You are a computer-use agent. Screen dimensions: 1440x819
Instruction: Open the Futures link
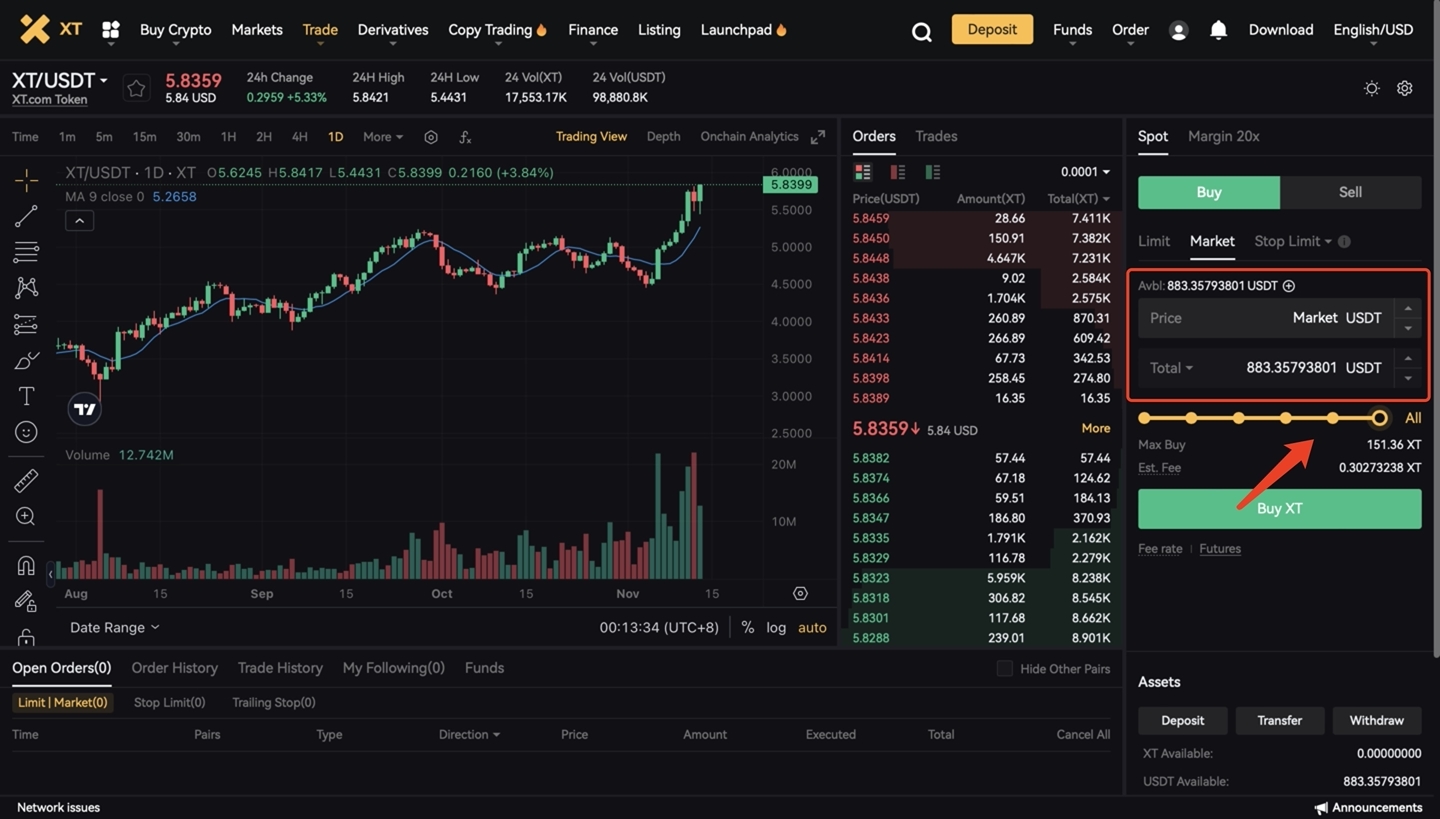pyautogui.click(x=1220, y=549)
